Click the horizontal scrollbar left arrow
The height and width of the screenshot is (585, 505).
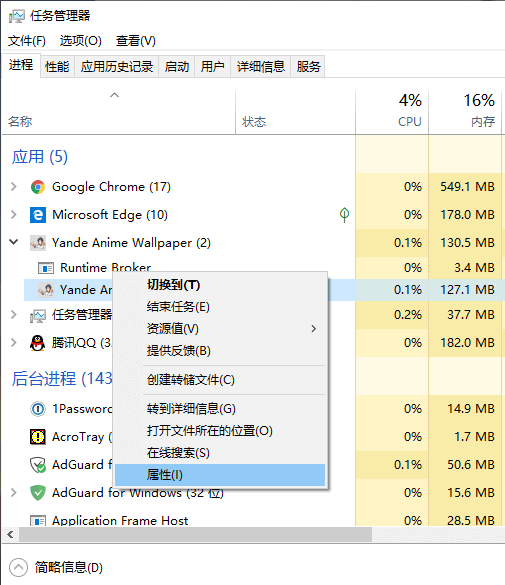point(10,535)
